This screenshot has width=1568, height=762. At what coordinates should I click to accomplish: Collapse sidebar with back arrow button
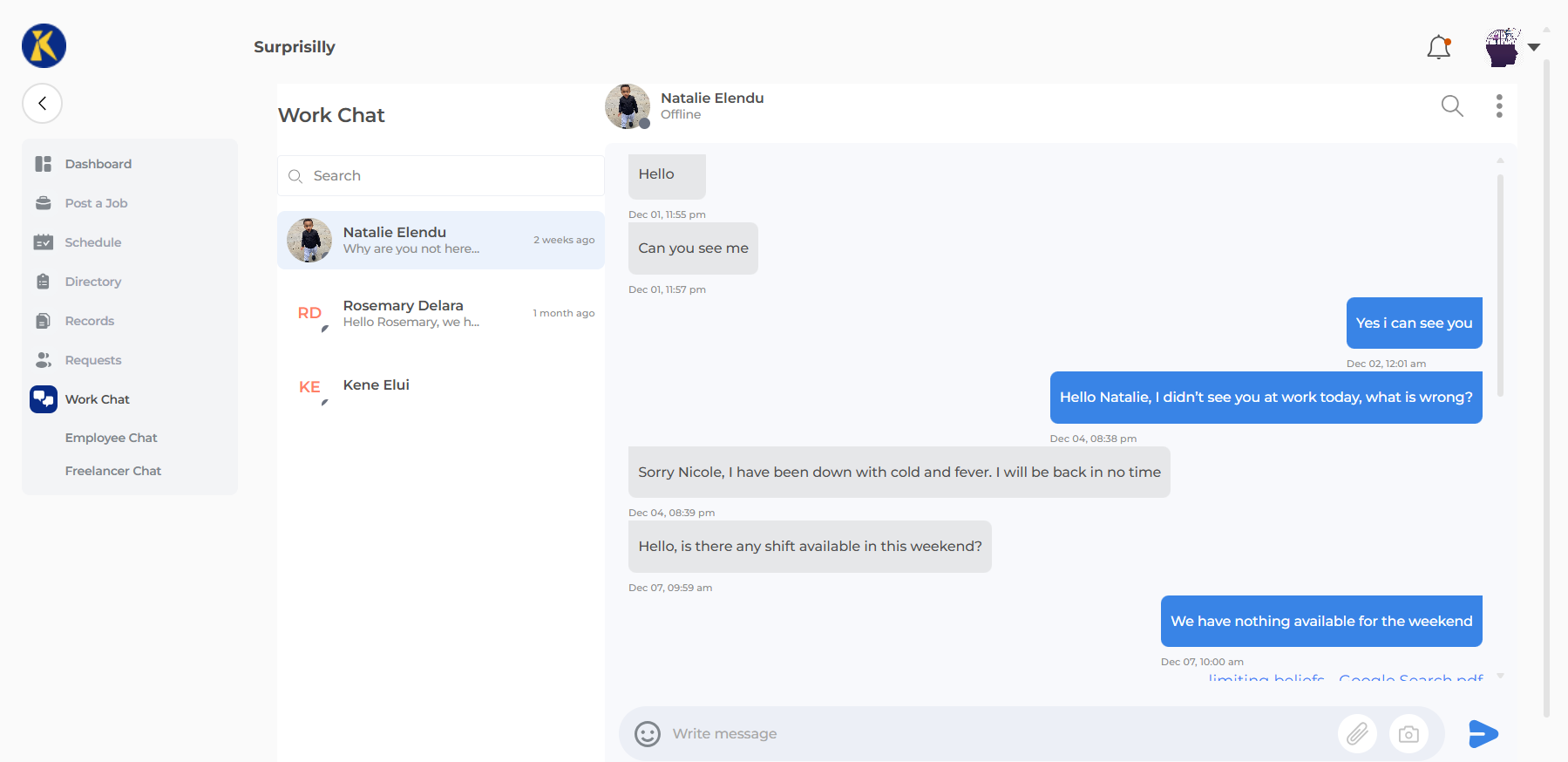[42, 103]
